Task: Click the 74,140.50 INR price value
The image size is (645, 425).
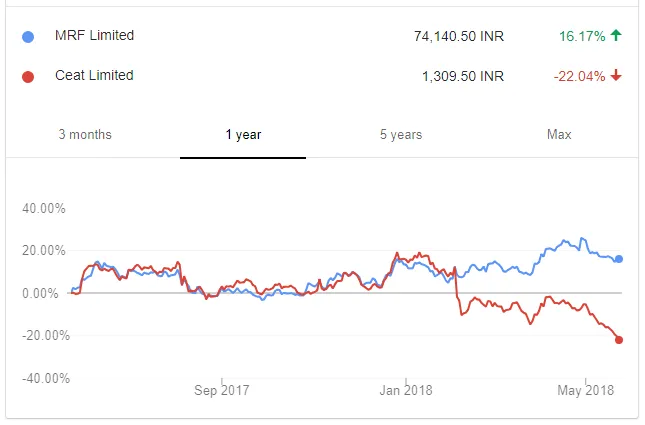Action: pyautogui.click(x=459, y=36)
